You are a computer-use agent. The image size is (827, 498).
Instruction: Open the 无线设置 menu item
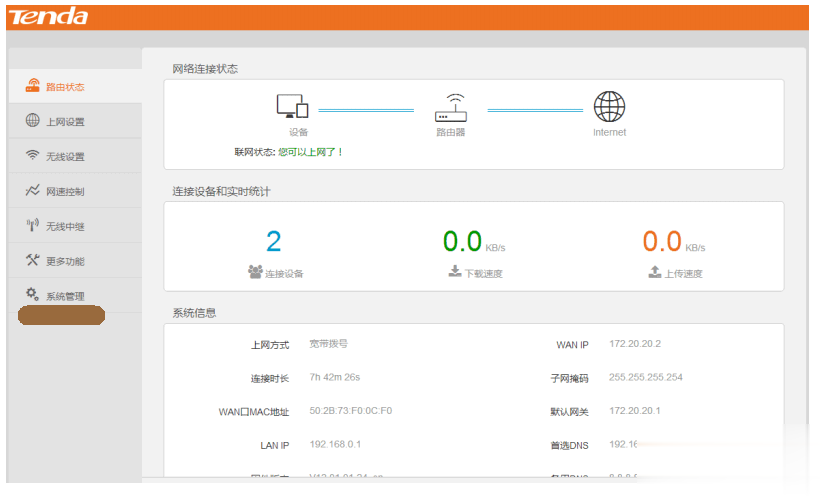click(x=75, y=156)
